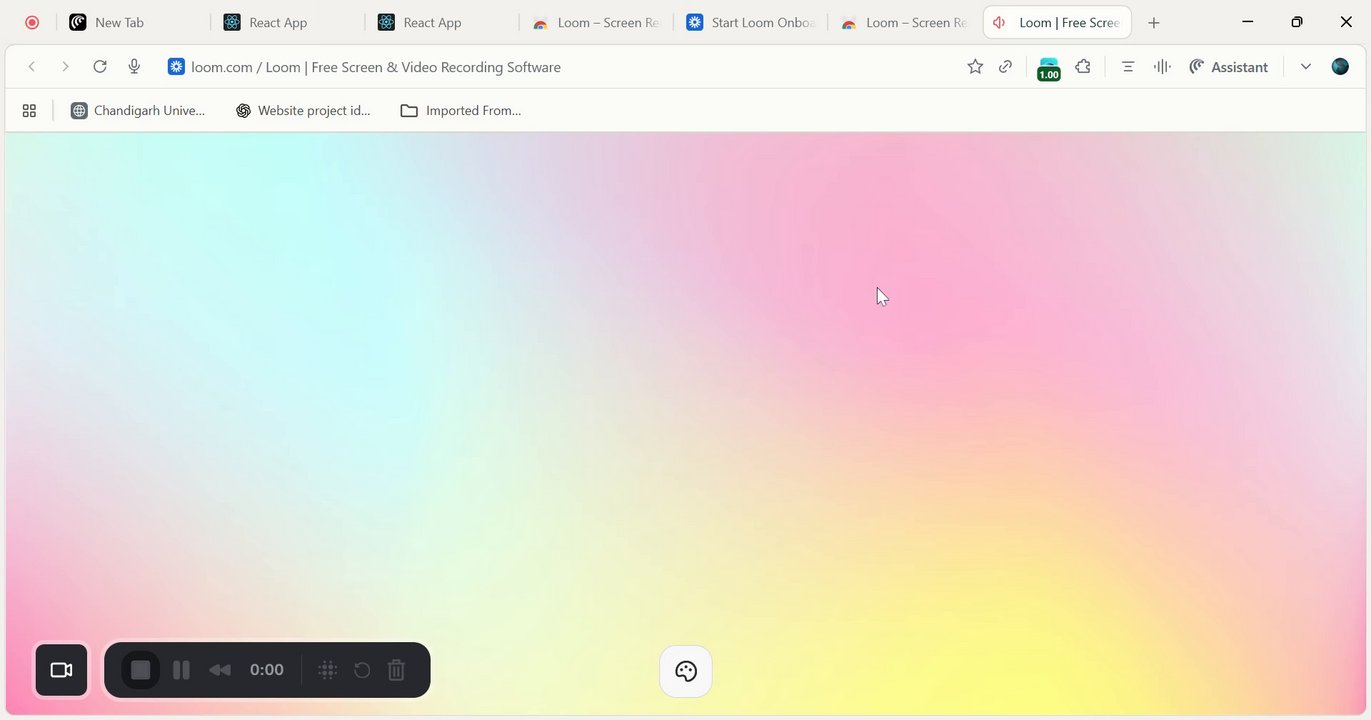Select the active Loom | Free Scree tab
Viewport: 1371px width, 720px height.
1057,22
